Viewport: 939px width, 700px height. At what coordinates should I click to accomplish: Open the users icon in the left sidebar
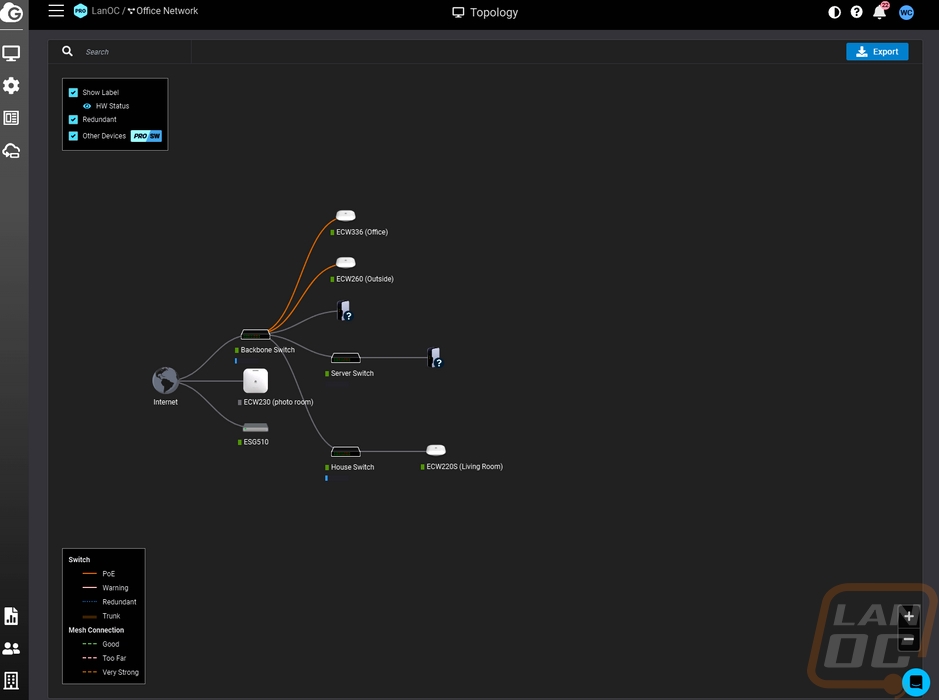tap(11, 649)
